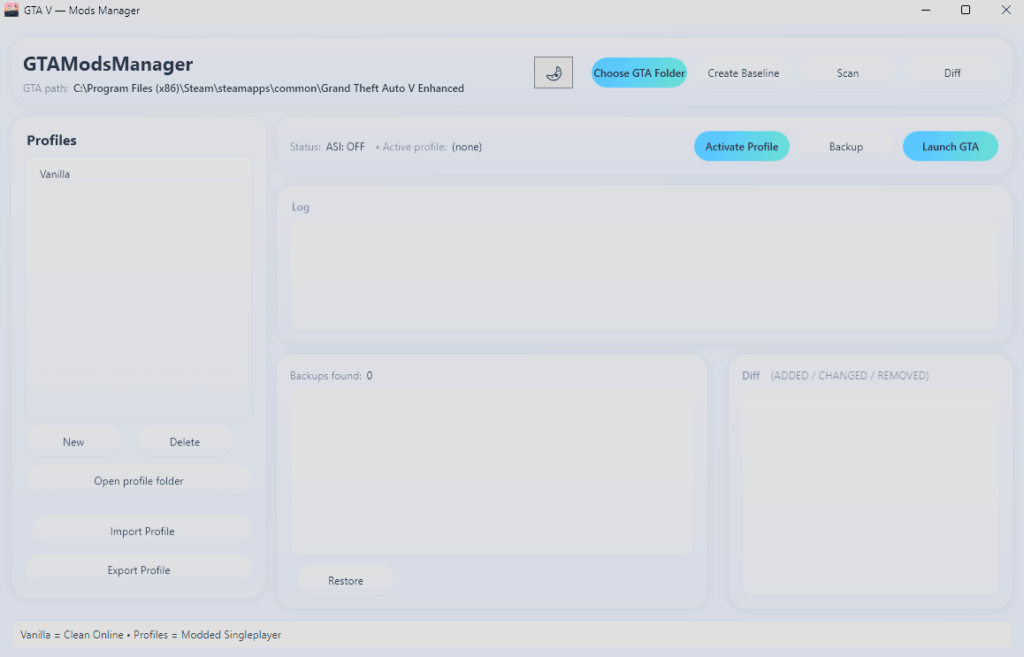Select the Vanilla profile in the list
The height and width of the screenshot is (657, 1024).
(x=138, y=174)
